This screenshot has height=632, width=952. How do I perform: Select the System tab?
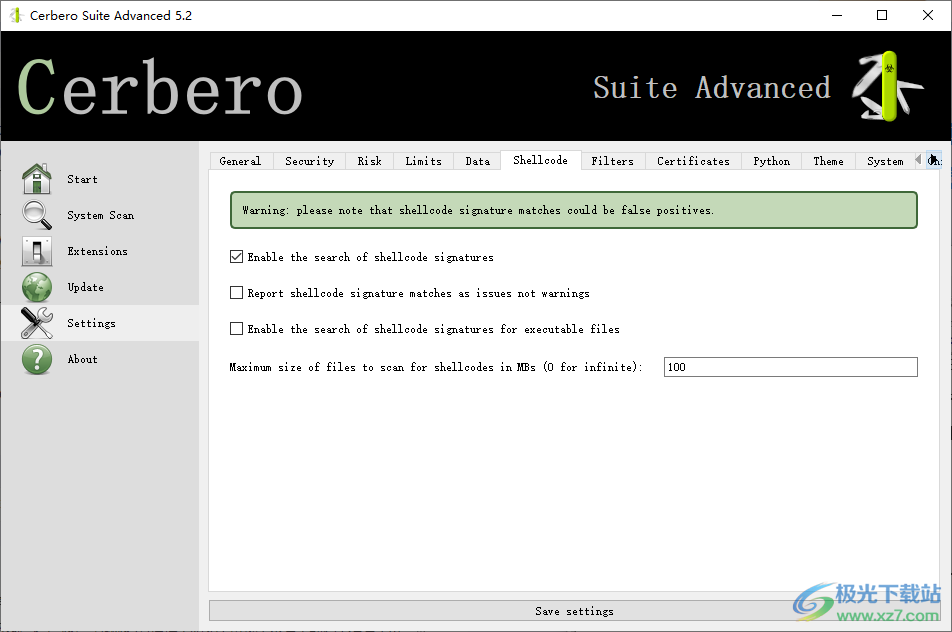click(x=885, y=161)
